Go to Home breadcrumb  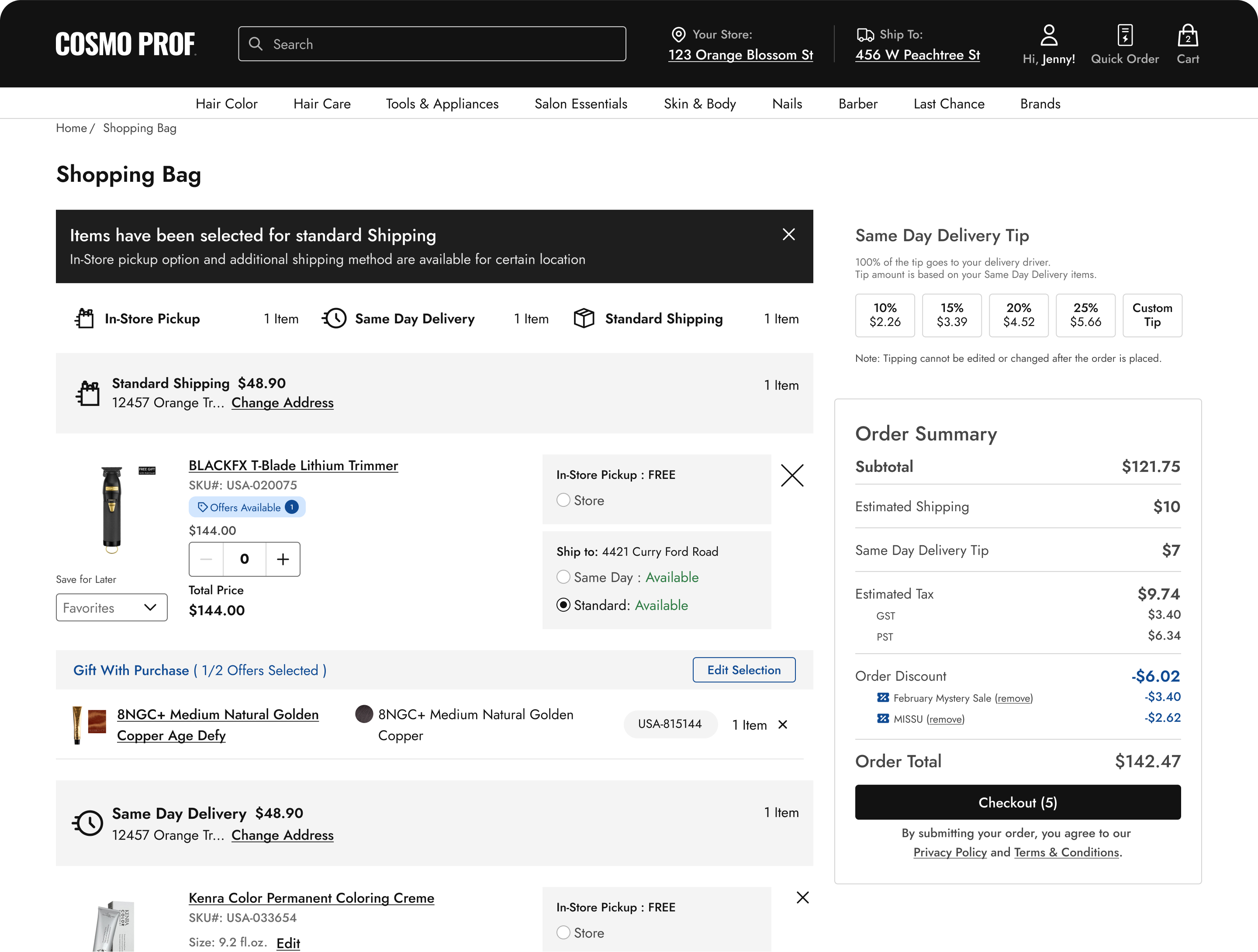[71, 128]
